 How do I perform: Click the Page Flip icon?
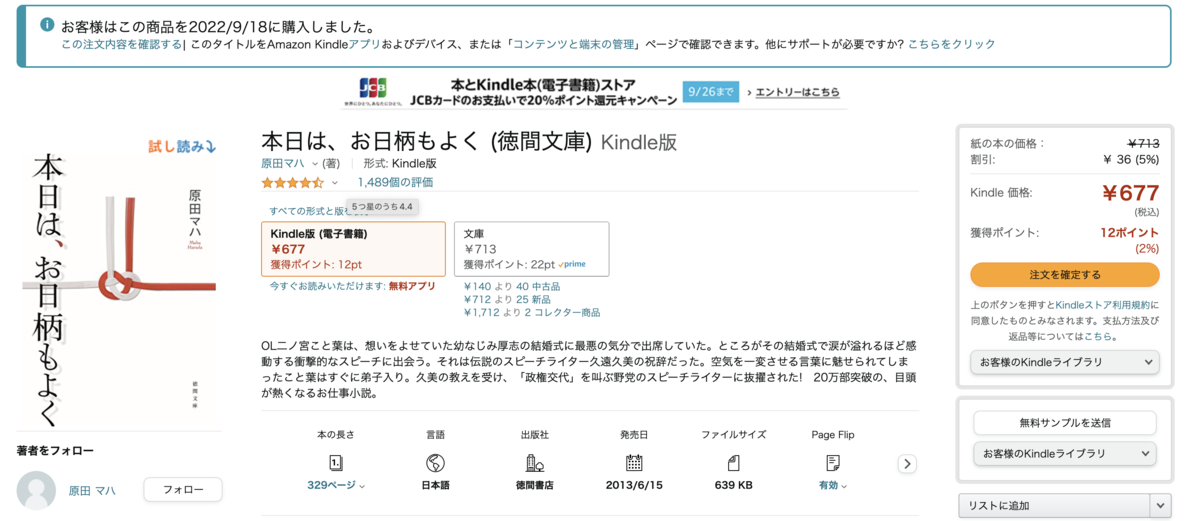click(x=833, y=463)
